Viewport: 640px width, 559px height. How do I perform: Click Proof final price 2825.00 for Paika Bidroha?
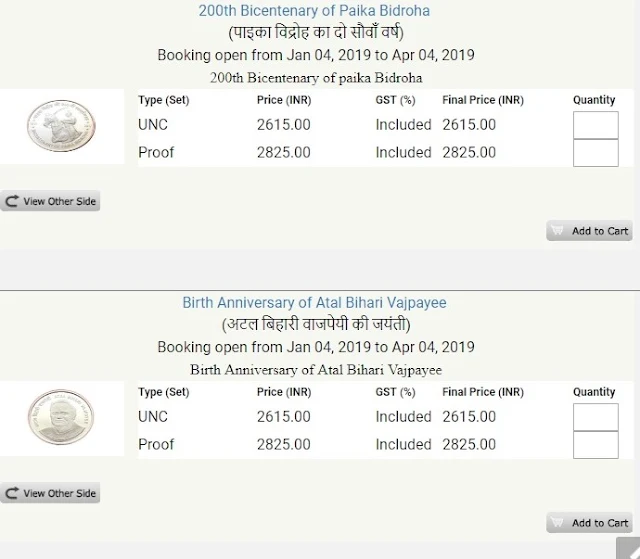(x=469, y=153)
